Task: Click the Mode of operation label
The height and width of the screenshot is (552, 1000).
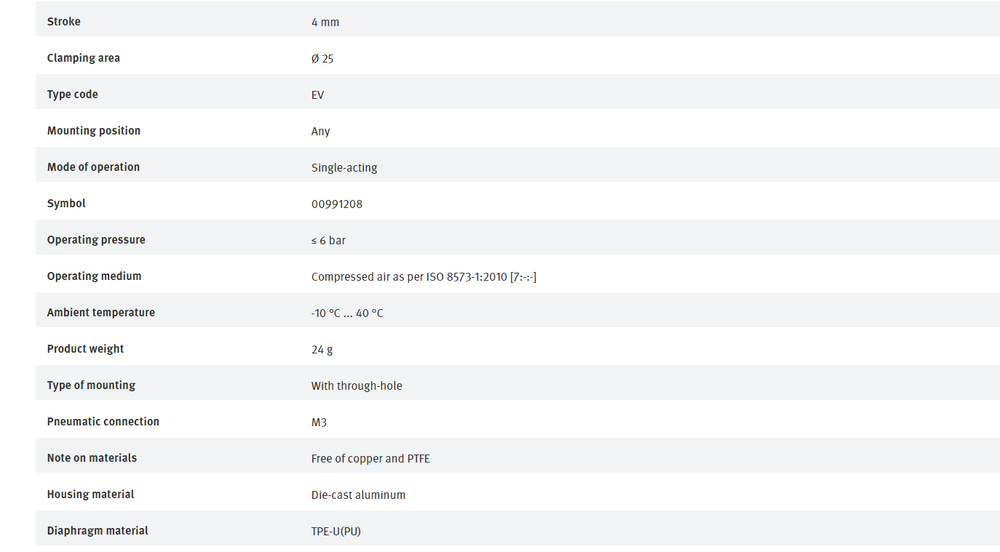Action: pyautogui.click(x=93, y=167)
